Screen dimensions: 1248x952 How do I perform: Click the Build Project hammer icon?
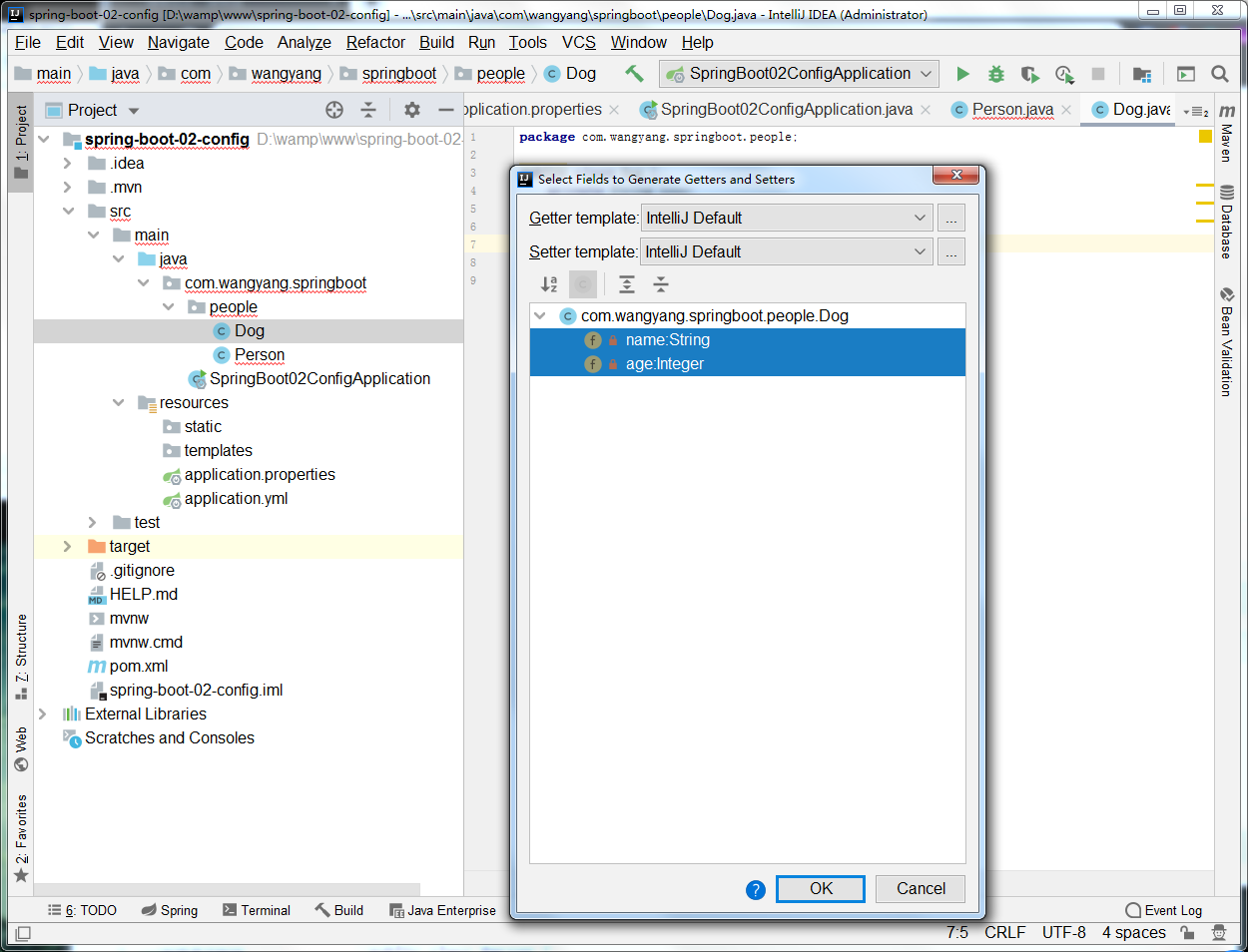click(x=634, y=73)
